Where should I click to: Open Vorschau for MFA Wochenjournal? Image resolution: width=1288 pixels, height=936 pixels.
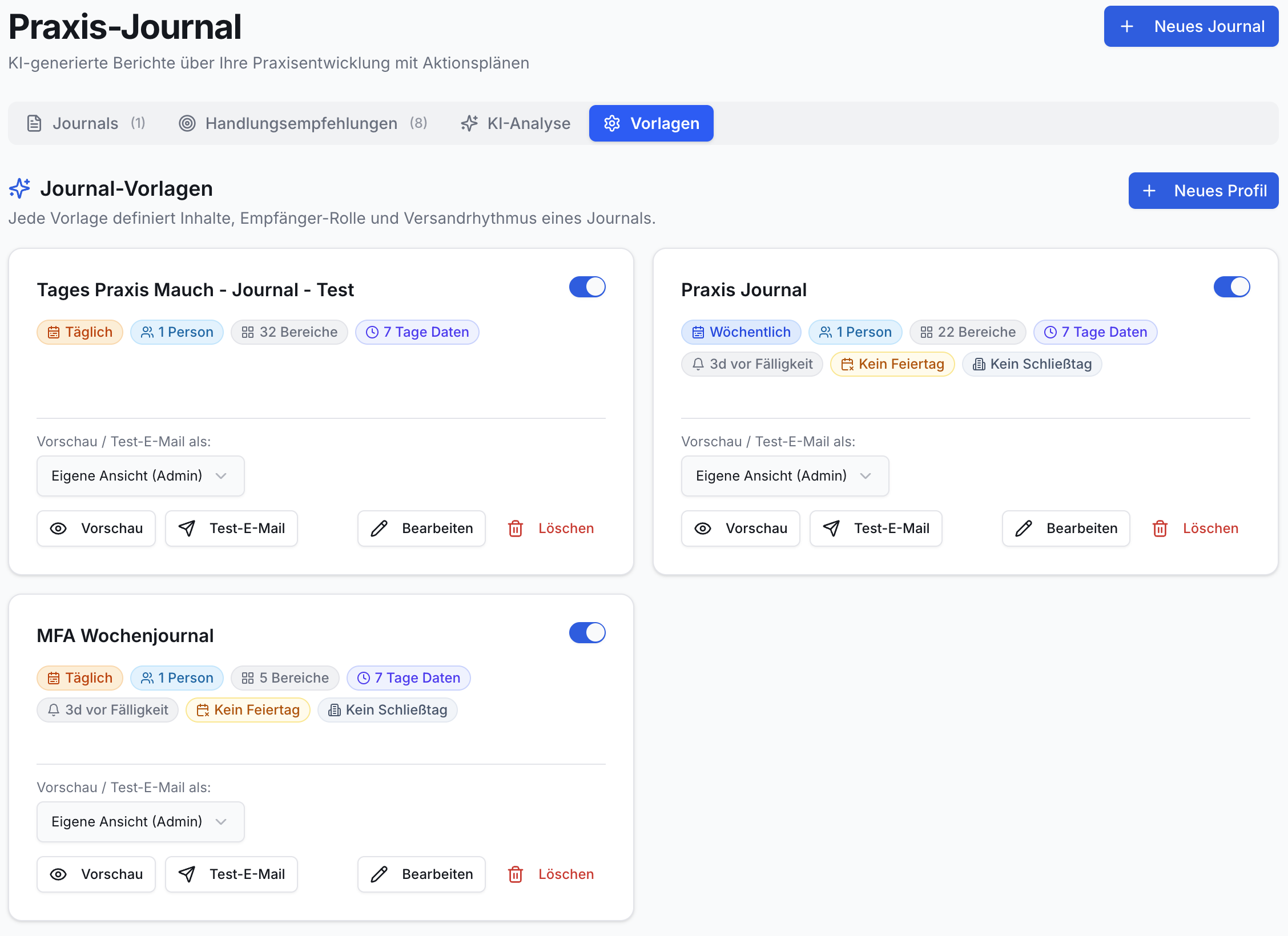coord(96,874)
